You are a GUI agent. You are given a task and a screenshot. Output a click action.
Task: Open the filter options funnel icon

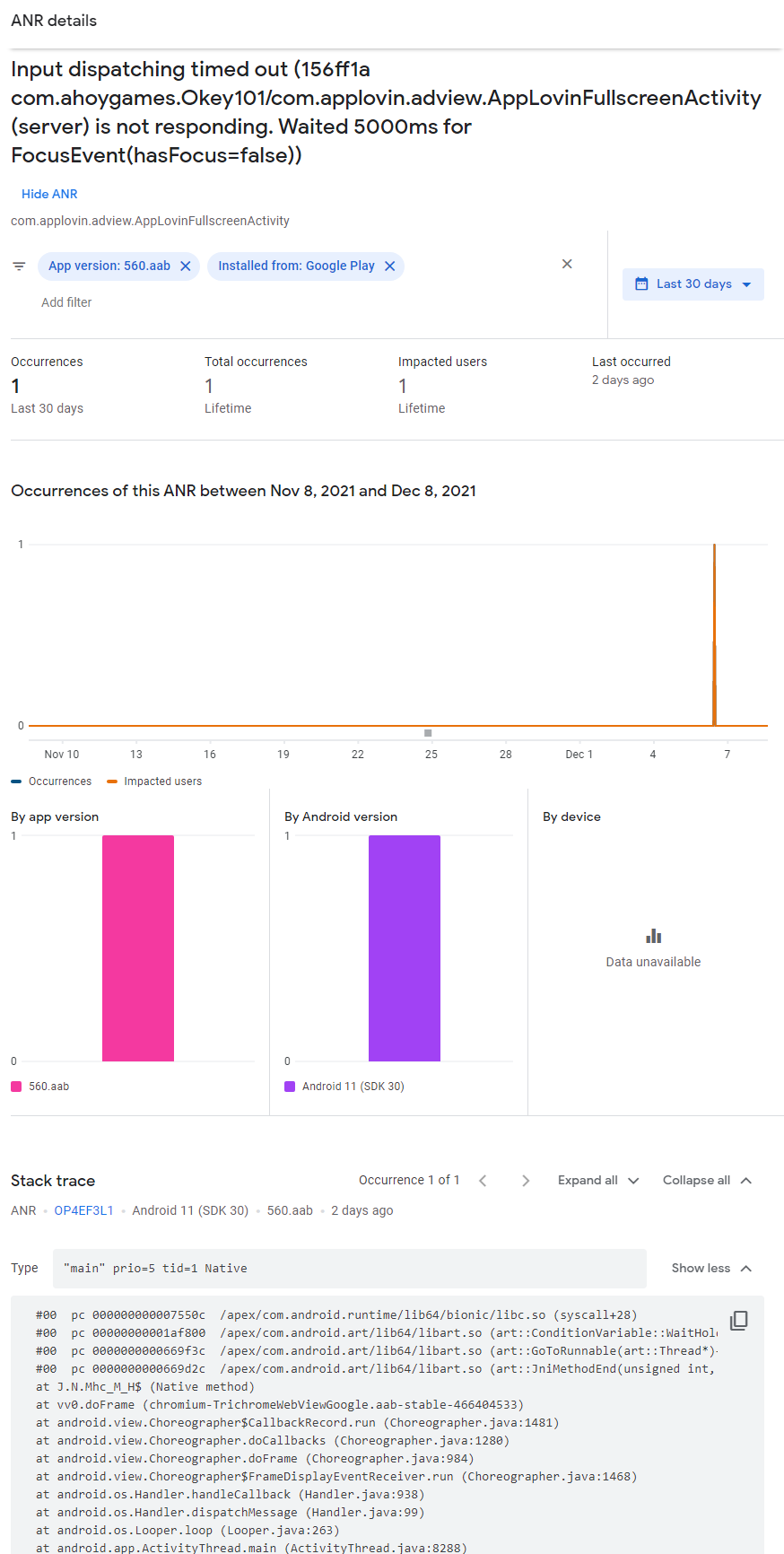click(x=19, y=266)
